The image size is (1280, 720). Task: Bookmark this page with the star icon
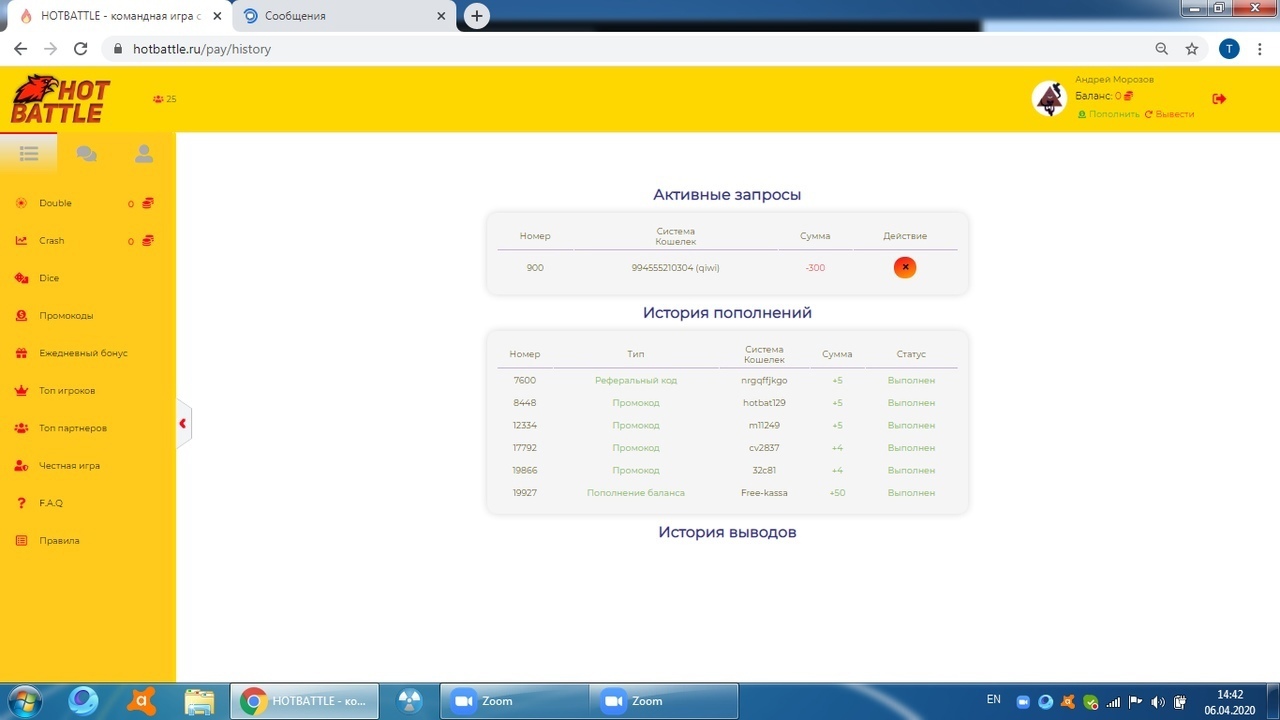[x=1191, y=48]
